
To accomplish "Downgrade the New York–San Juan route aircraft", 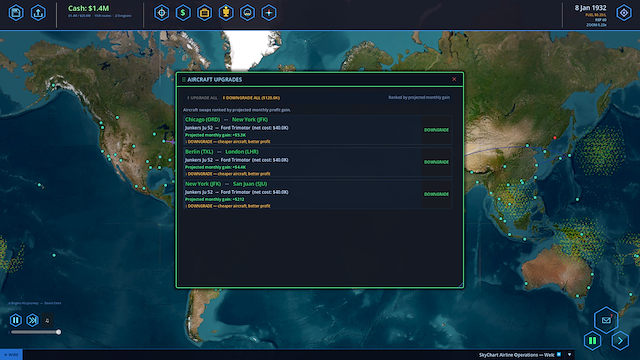I will (436, 194).
